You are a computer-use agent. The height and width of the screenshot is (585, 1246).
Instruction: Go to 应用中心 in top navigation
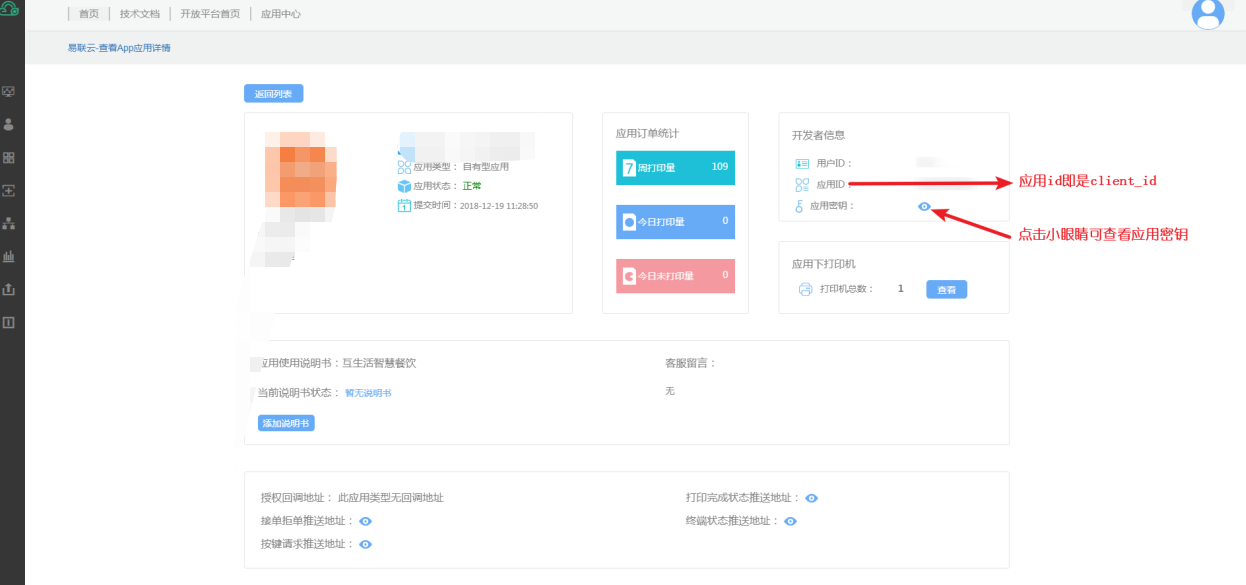click(280, 14)
